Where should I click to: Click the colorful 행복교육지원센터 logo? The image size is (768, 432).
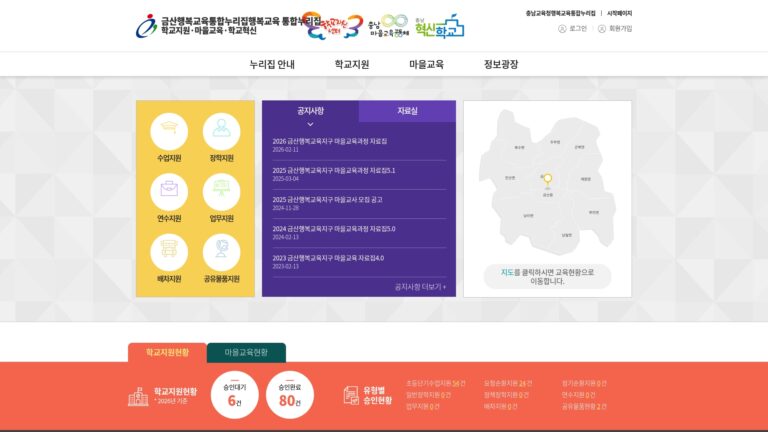click(333, 25)
